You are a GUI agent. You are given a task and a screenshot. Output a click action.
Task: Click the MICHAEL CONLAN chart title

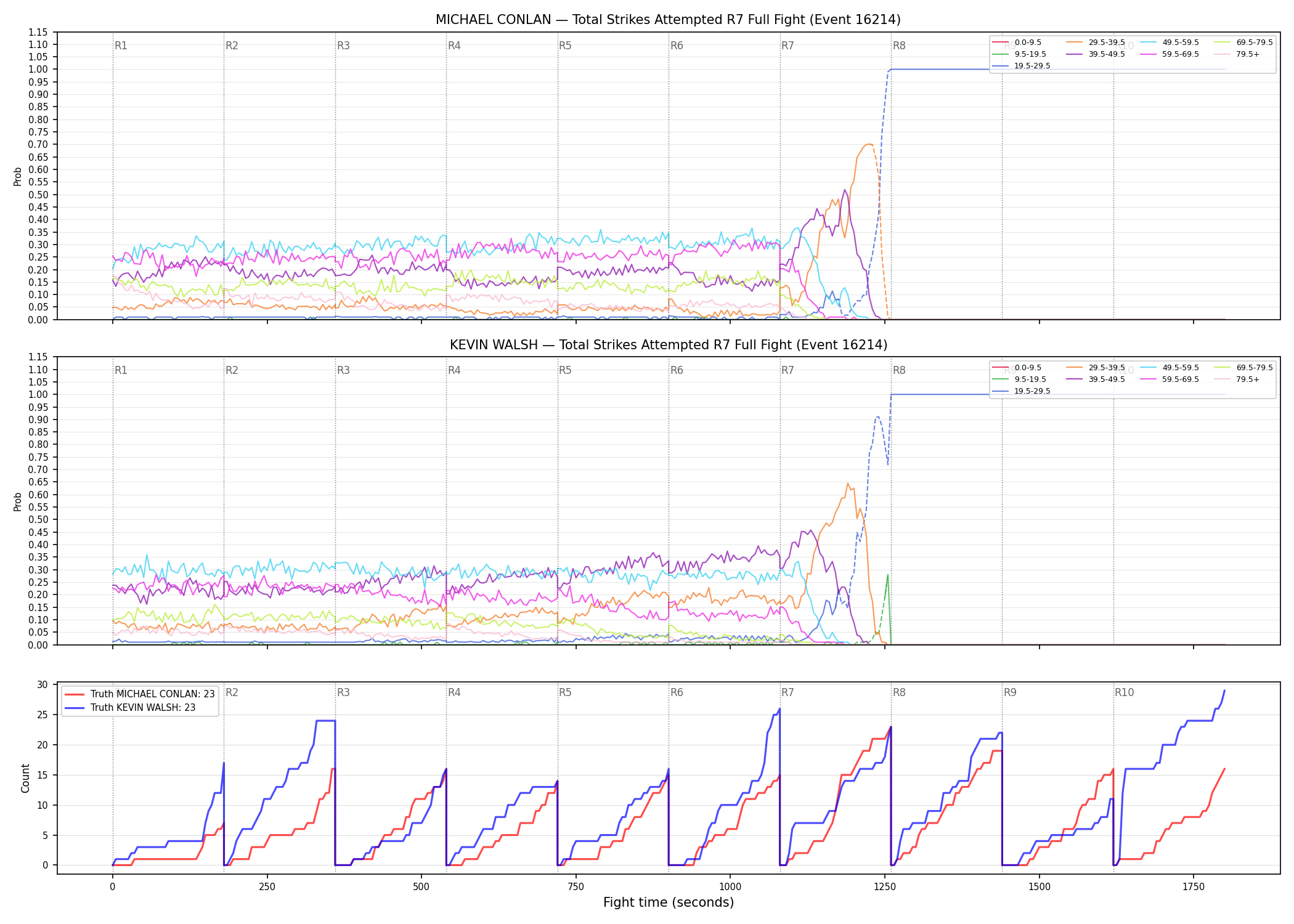[x=668, y=20]
